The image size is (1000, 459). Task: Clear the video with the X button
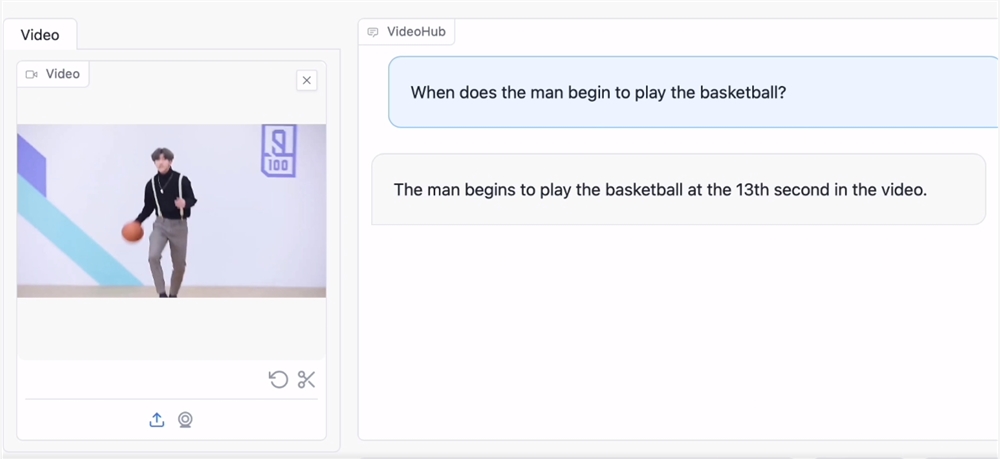pos(307,80)
